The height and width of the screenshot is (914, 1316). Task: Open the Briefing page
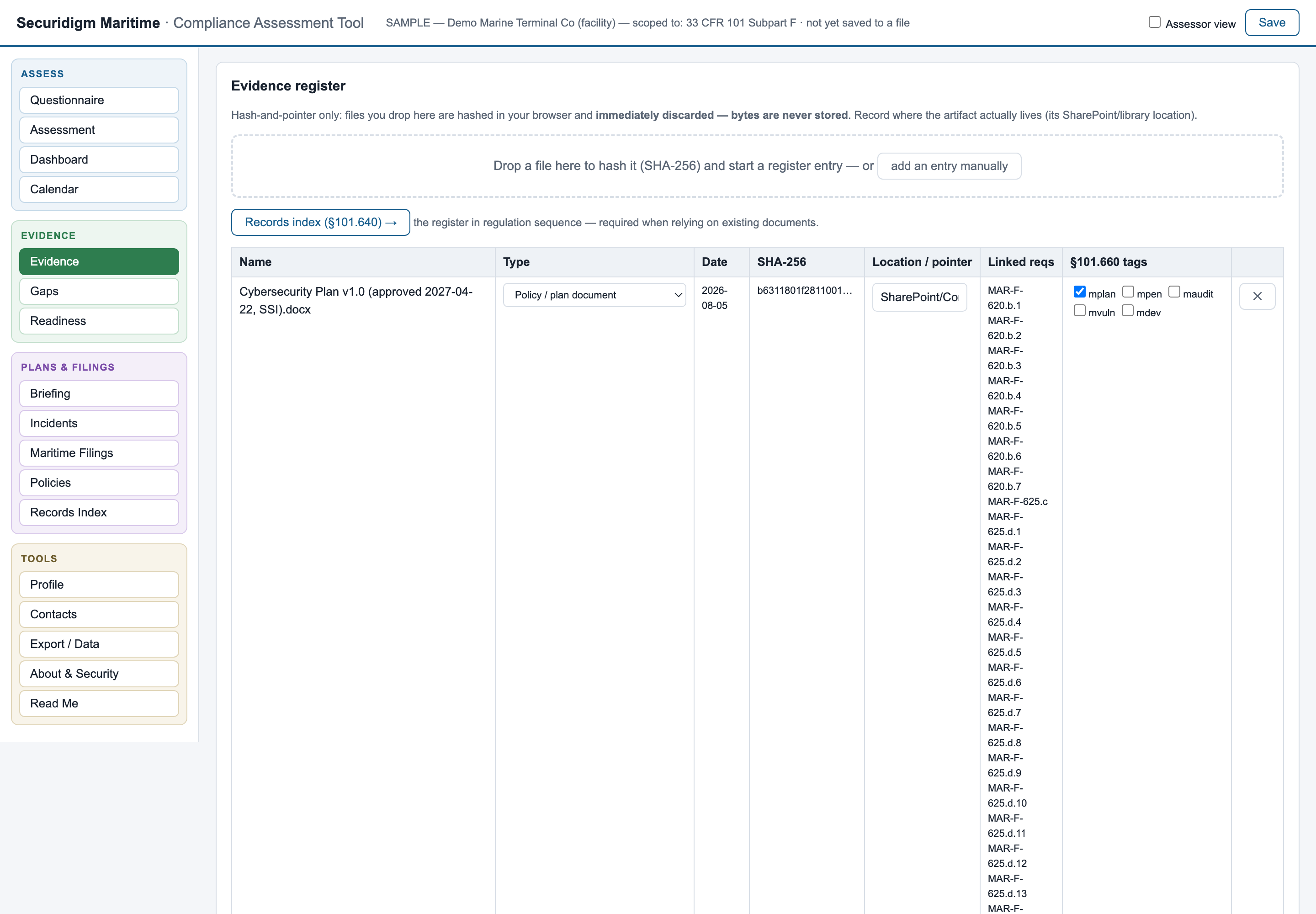99,394
